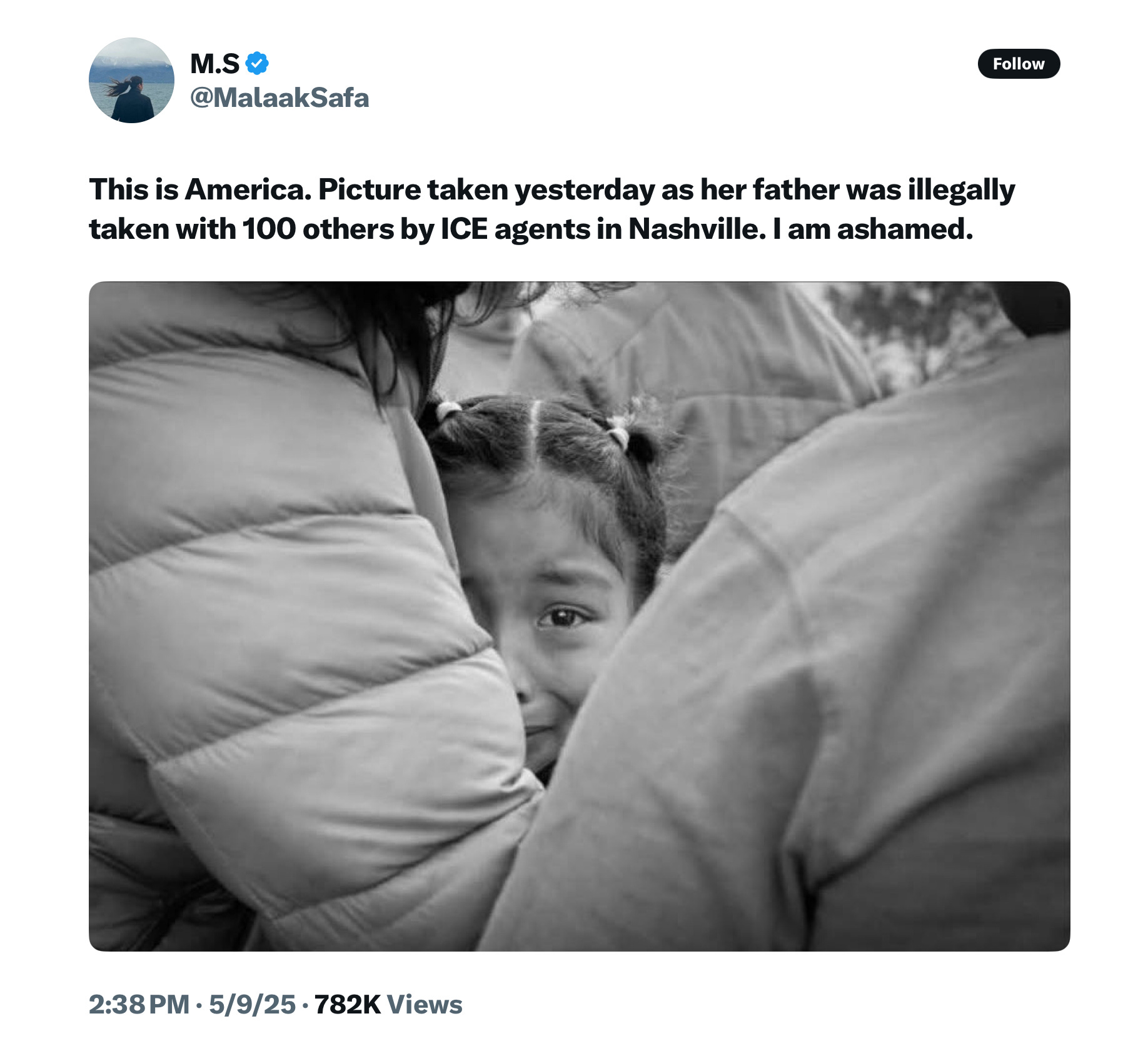Click the blue verified badge next to M.S

coord(256,63)
